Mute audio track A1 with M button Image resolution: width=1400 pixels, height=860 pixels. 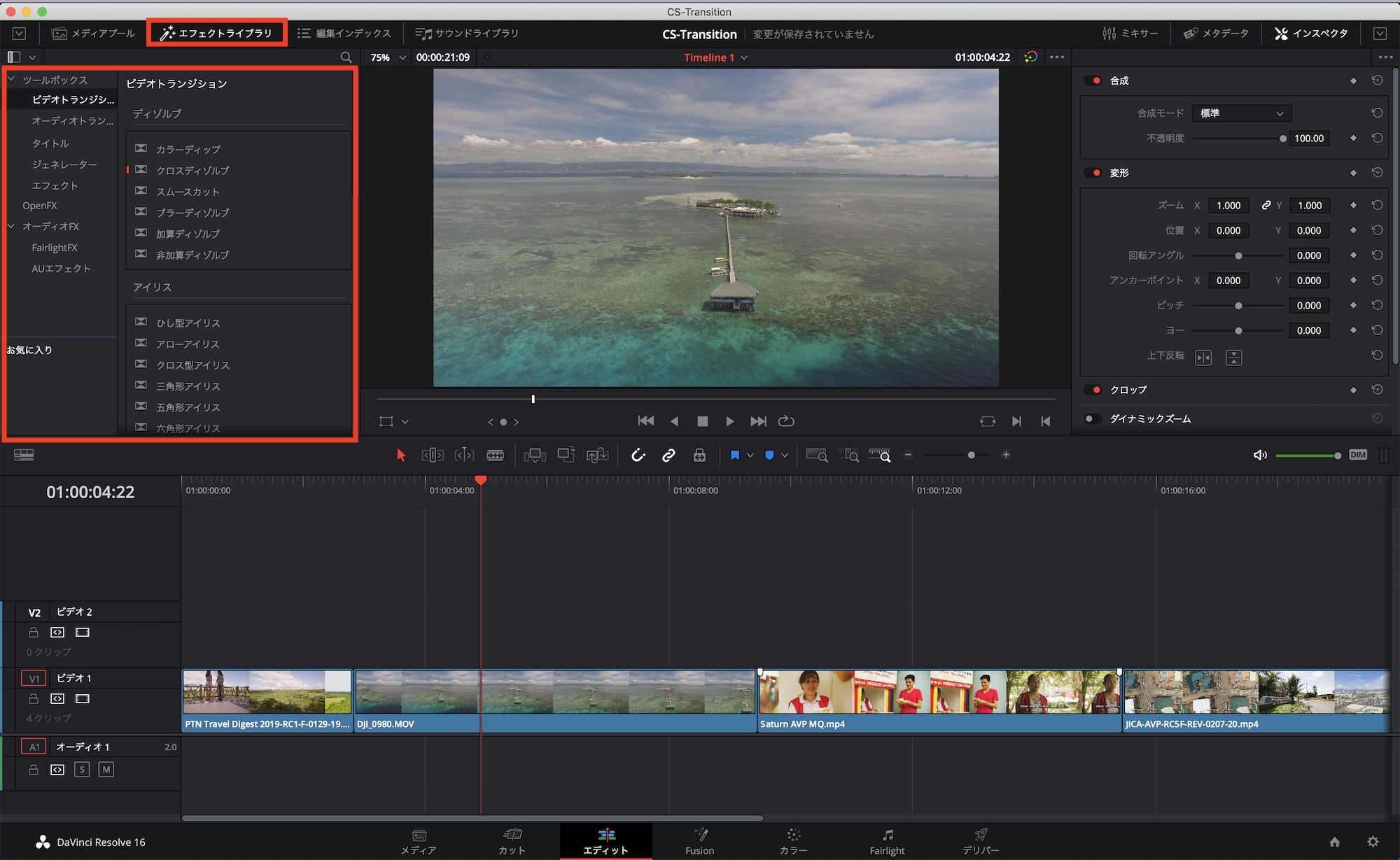(x=106, y=770)
